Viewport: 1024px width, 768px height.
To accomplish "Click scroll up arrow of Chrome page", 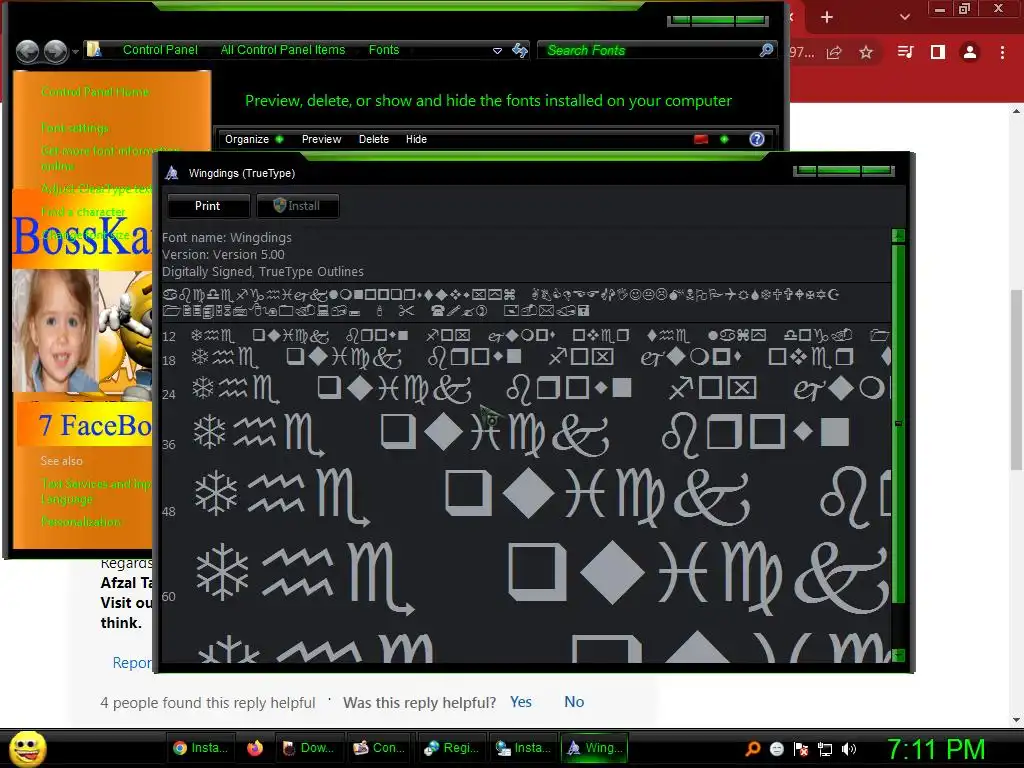I will click(1016, 111).
